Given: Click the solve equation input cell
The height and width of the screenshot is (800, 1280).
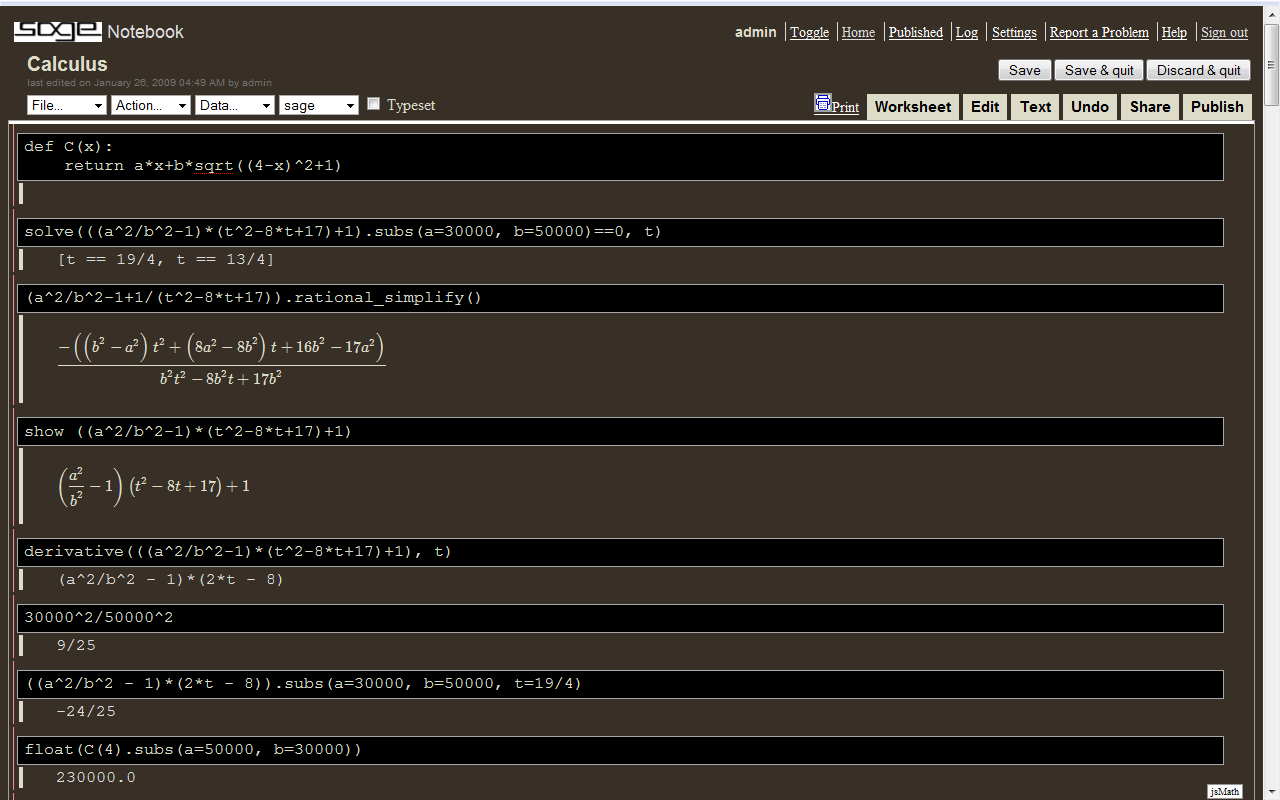Looking at the screenshot, I should (620, 232).
